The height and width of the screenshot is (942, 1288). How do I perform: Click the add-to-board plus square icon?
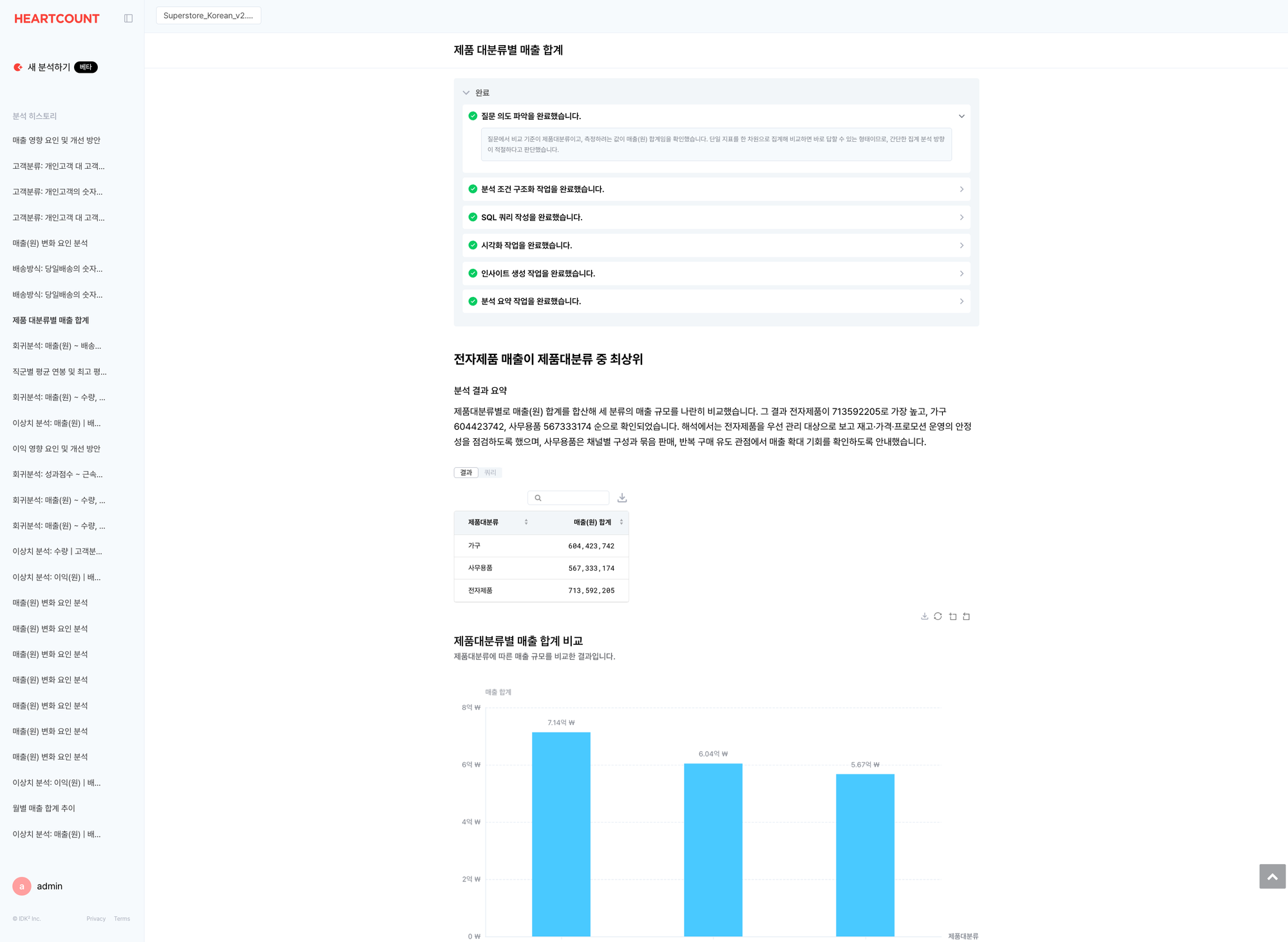click(952, 617)
